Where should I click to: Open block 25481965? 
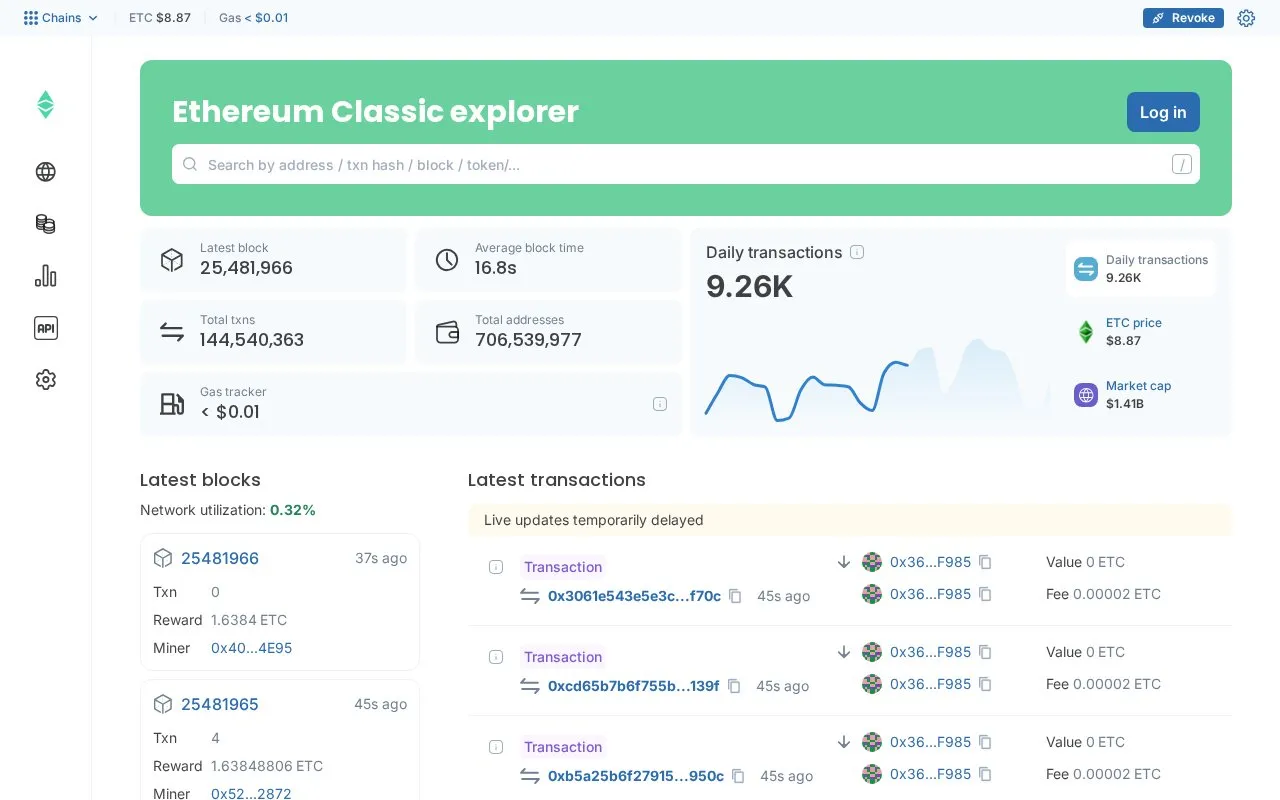(x=220, y=704)
